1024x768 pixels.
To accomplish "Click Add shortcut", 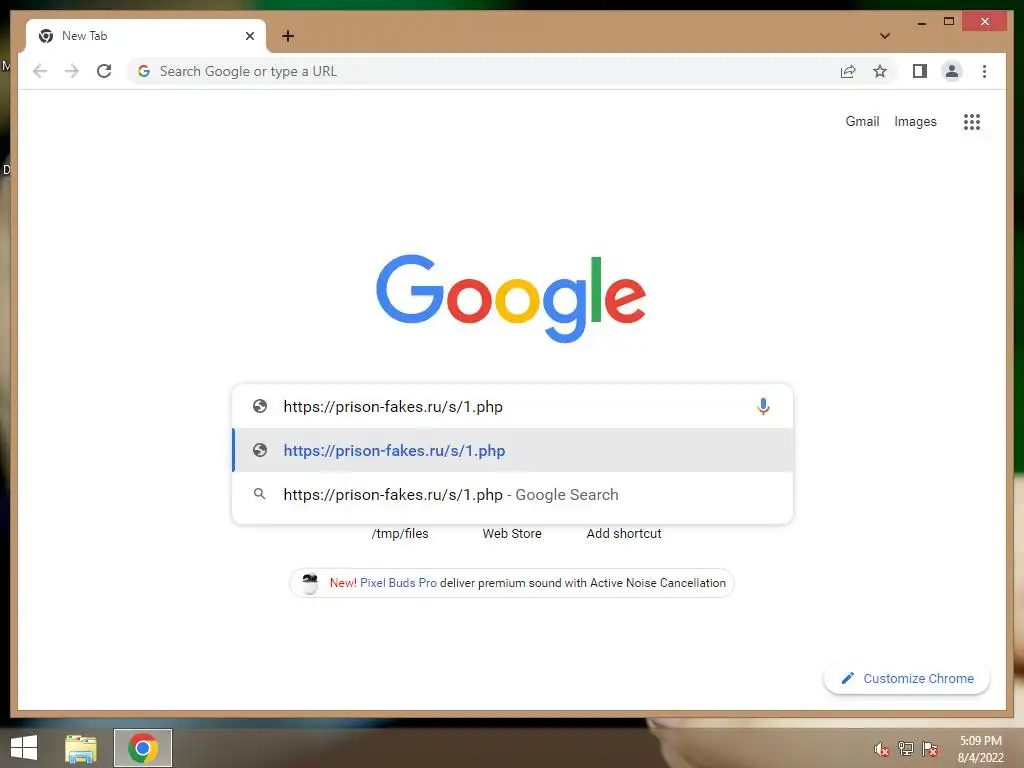I will pyautogui.click(x=624, y=534).
